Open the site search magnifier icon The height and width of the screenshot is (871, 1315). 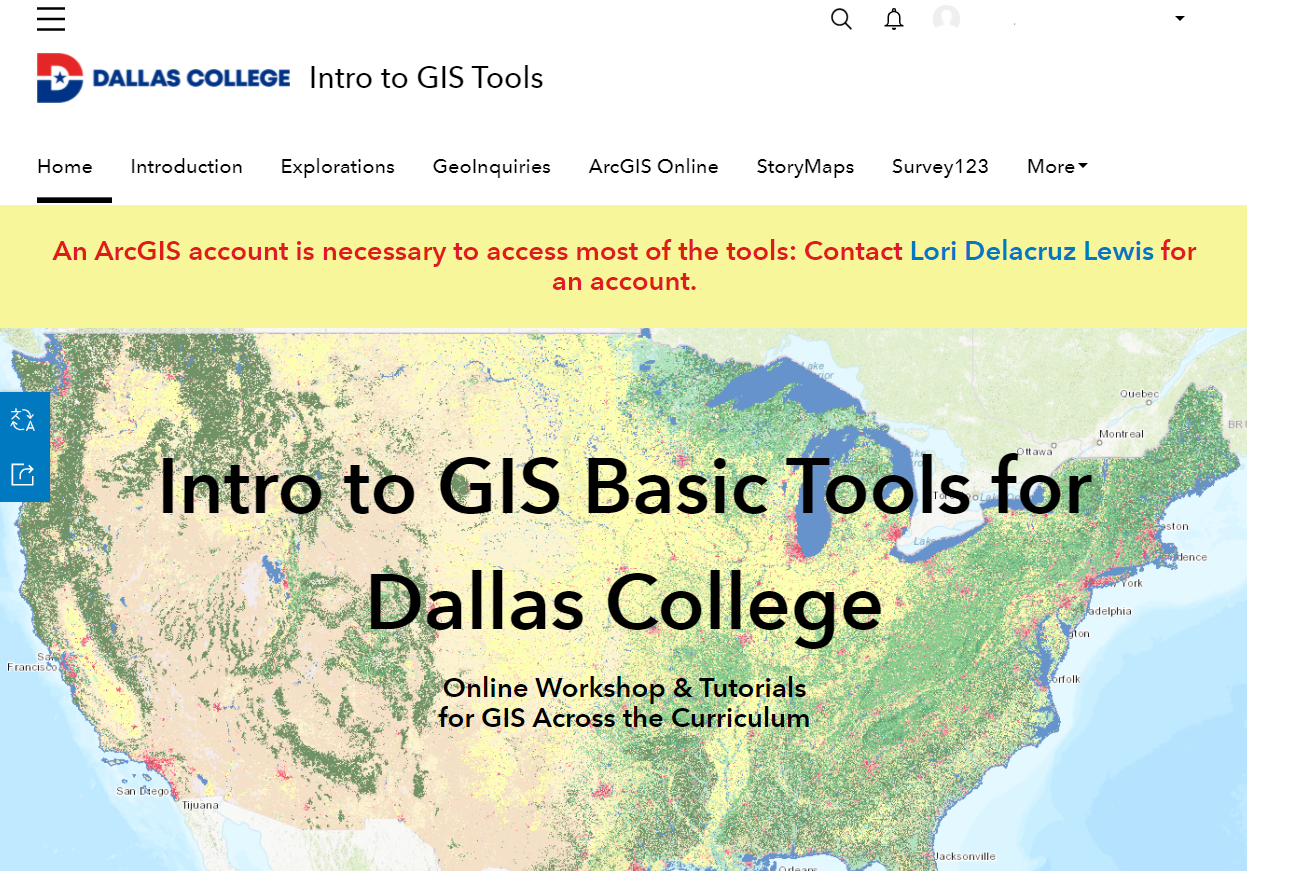coord(841,19)
